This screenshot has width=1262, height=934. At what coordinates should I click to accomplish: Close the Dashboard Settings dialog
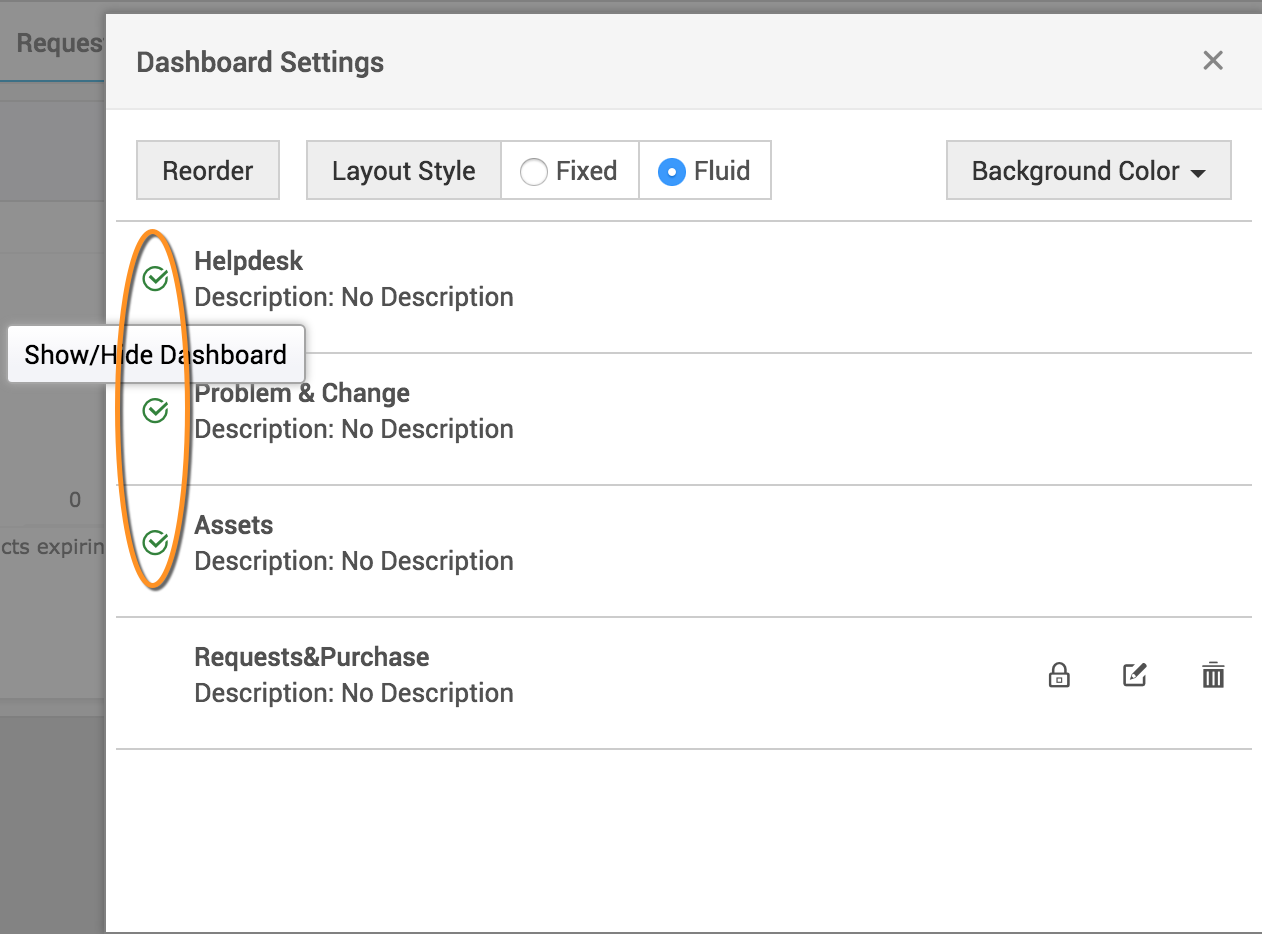click(x=1213, y=61)
